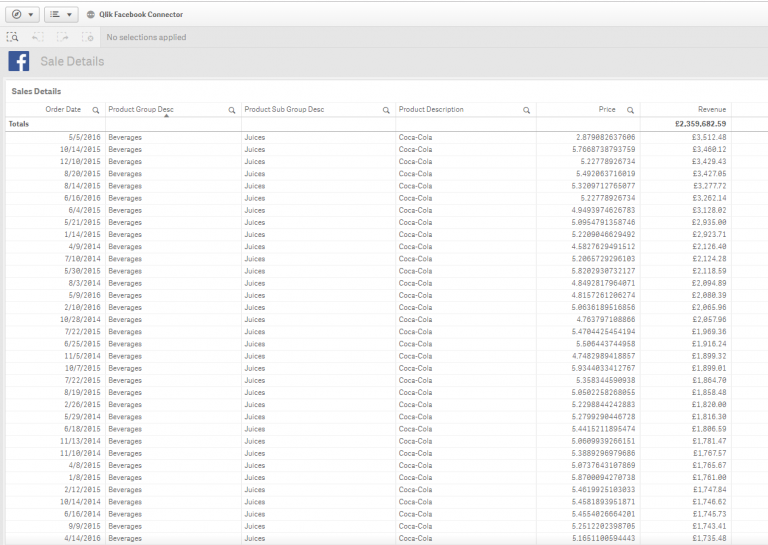Search in Product Group Desc column

tap(232, 110)
